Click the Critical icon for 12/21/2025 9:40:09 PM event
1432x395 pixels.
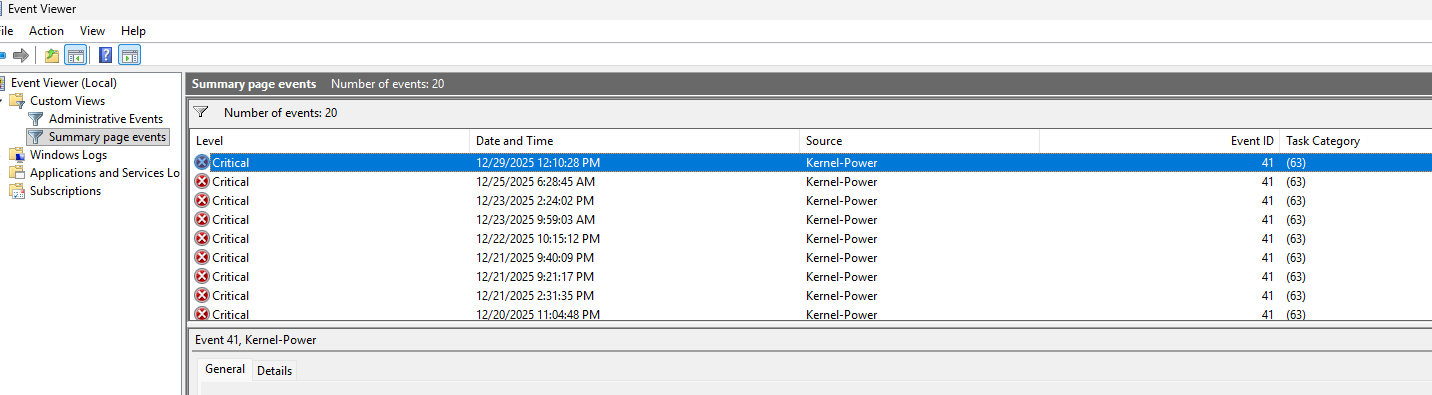click(202, 257)
